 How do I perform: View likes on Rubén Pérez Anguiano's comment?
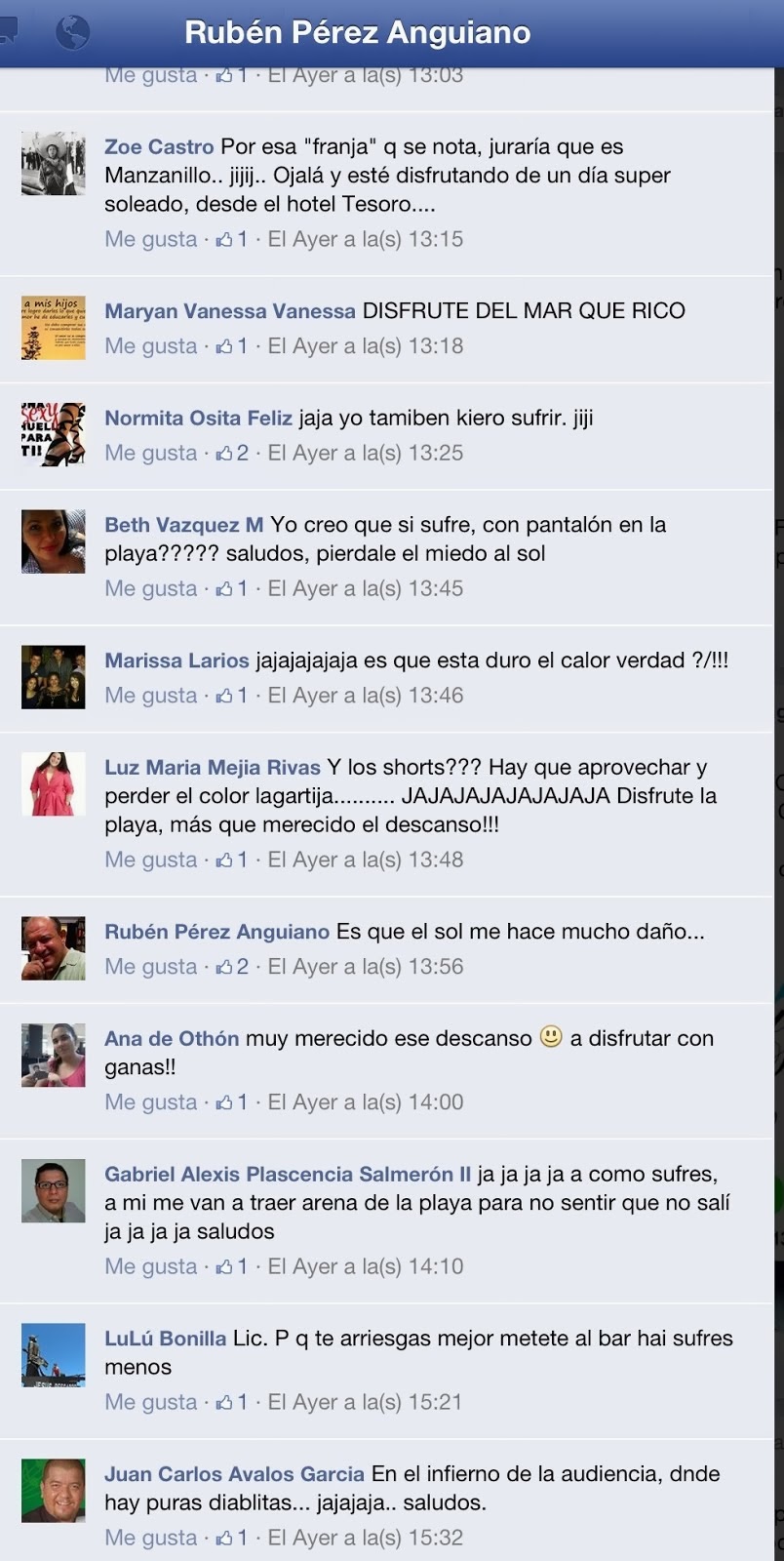[x=232, y=967]
